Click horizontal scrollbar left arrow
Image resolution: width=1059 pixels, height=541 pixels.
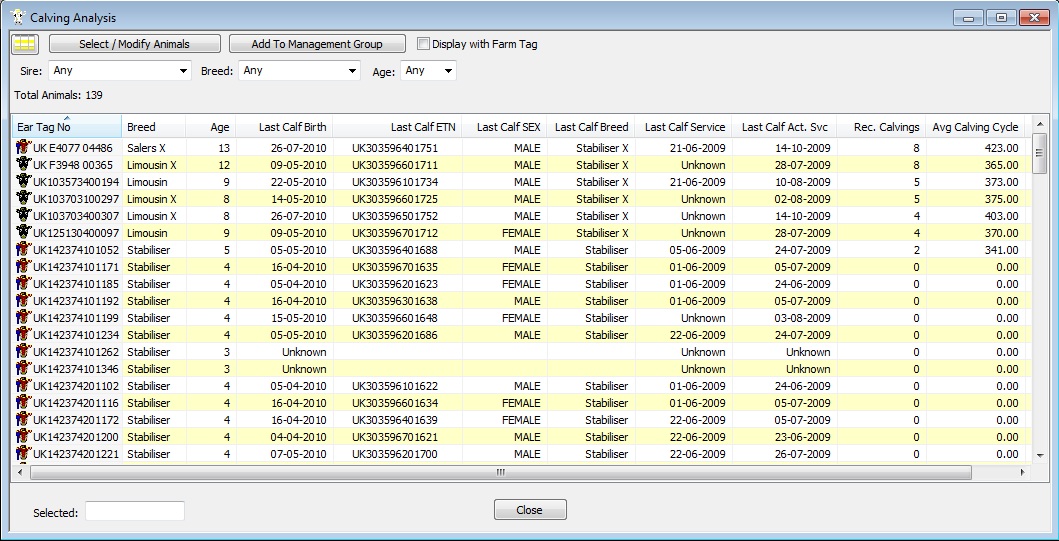click(x=19, y=472)
